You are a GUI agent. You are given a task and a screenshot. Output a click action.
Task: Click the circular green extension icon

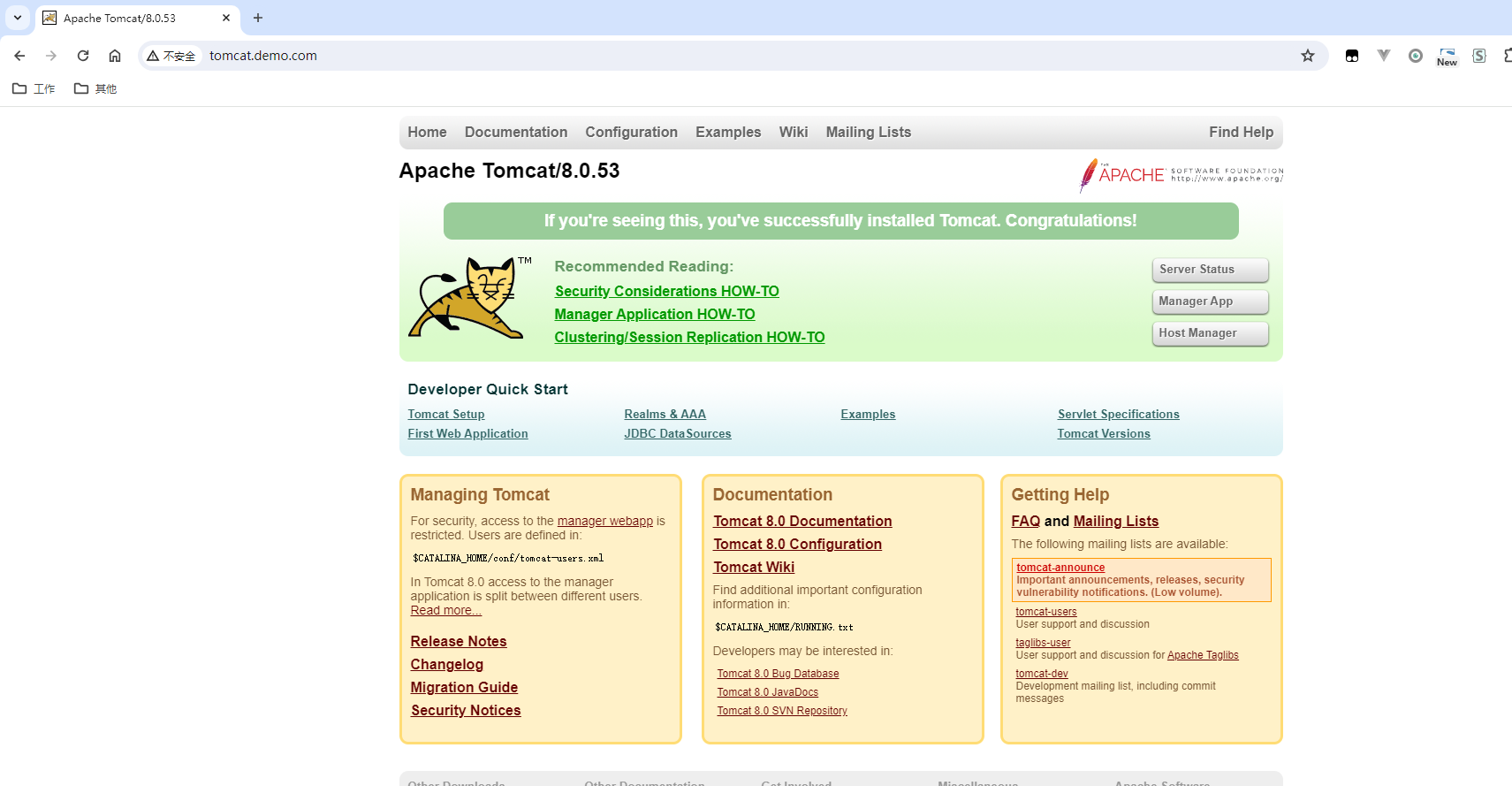(1416, 56)
